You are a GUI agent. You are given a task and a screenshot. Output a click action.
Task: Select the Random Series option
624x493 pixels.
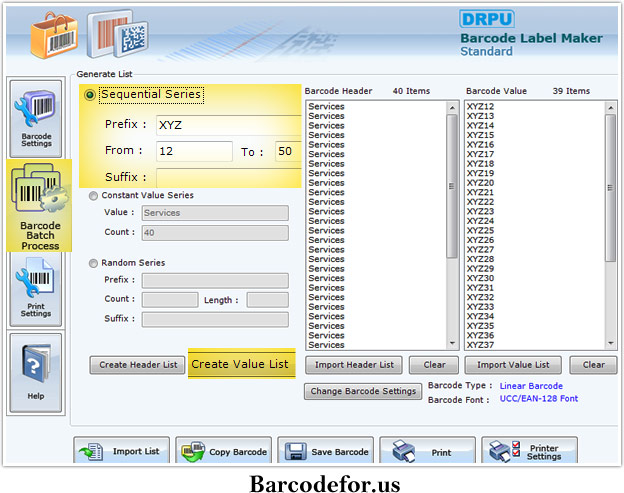[93, 263]
